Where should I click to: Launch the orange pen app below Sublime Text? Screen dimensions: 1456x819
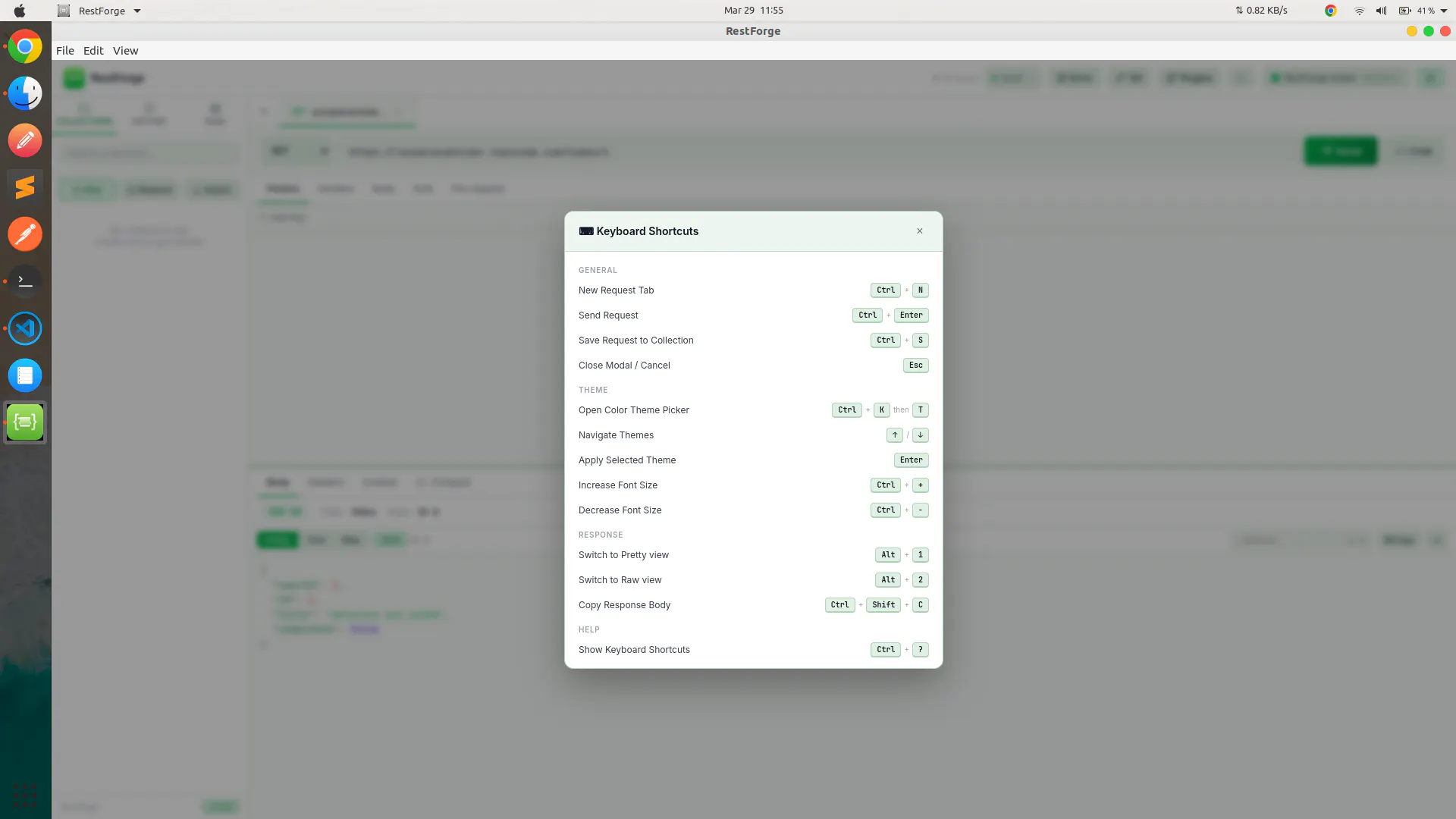tap(25, 234)
